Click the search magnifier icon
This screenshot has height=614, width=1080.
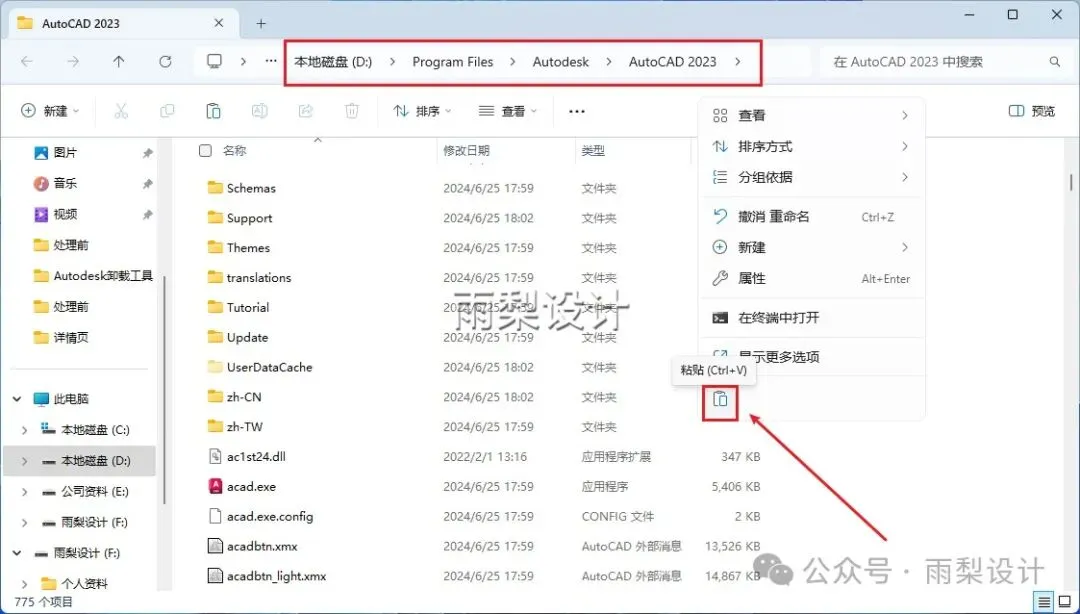point(1055,61)
